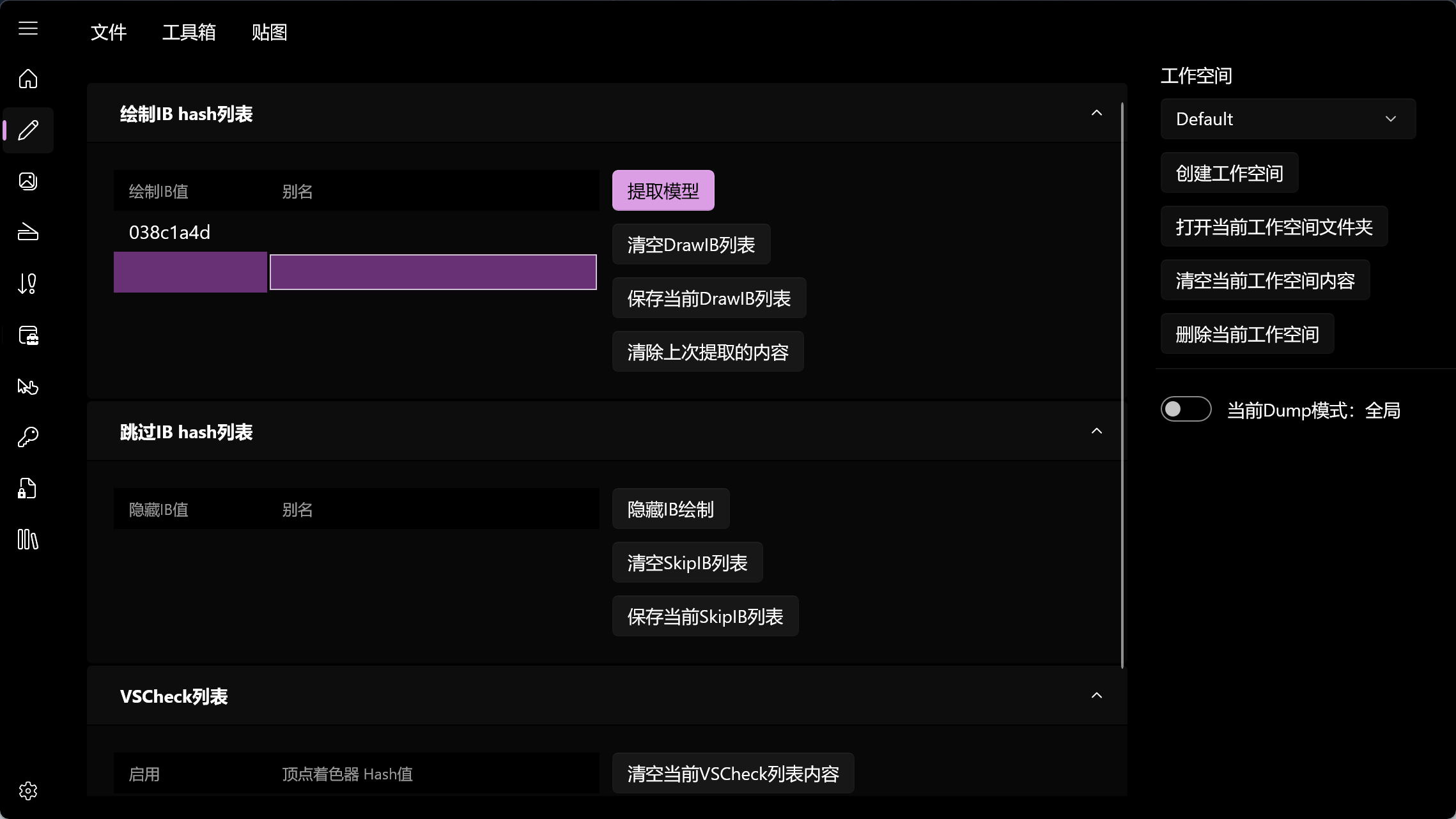Collapse the VSCheck列表 section
Image resolution: width=1456 pixels, height=819 pixels.
point(1096,696)
